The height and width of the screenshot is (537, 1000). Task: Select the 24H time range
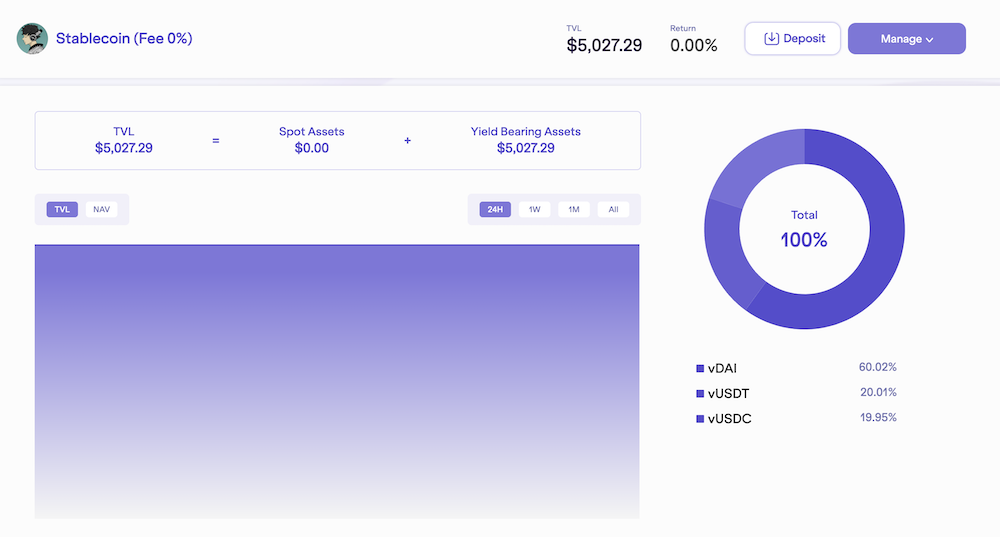(x=494, y=210)
